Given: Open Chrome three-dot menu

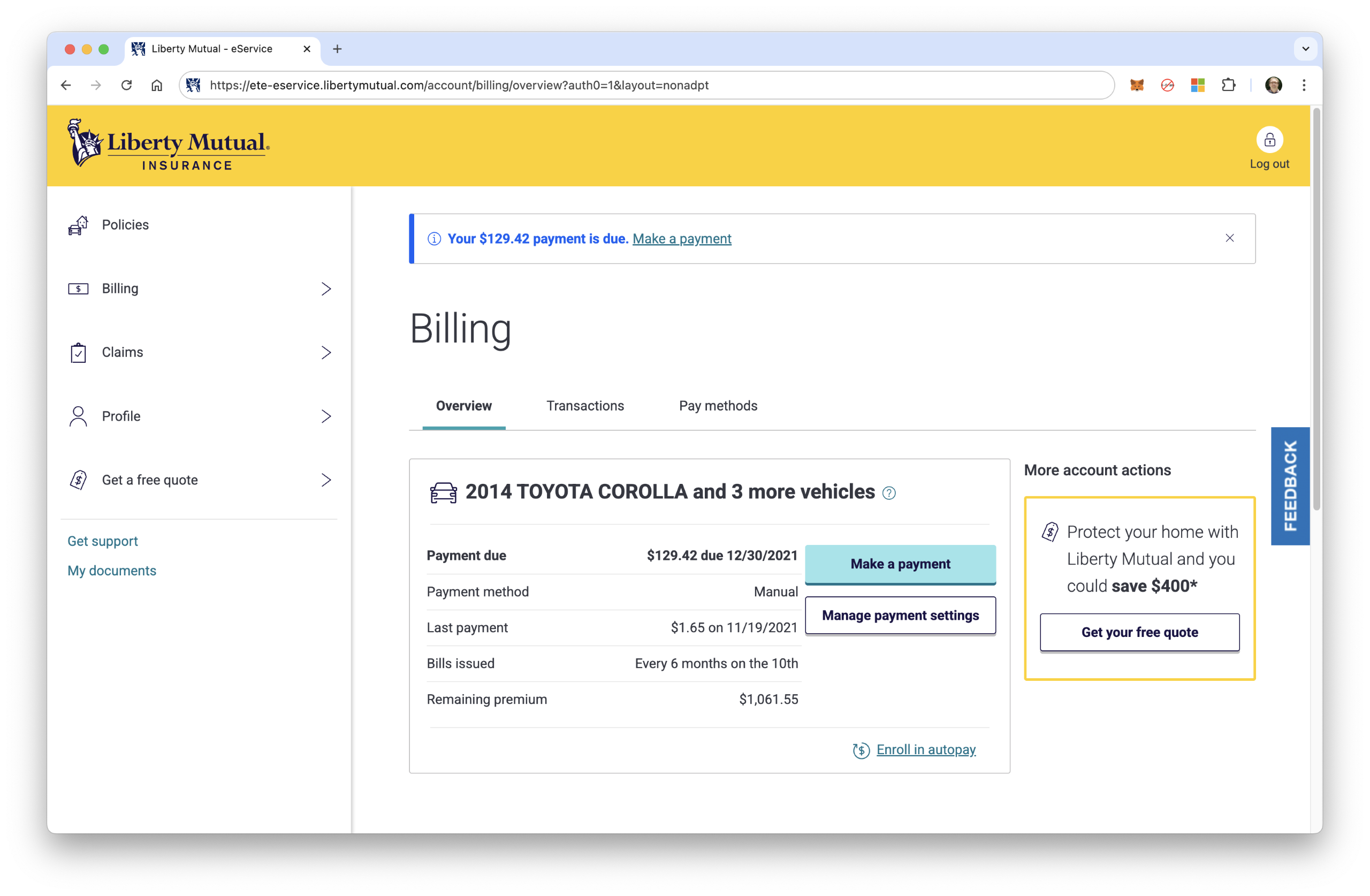Looking at the screenshot, I should (1303, 85).
